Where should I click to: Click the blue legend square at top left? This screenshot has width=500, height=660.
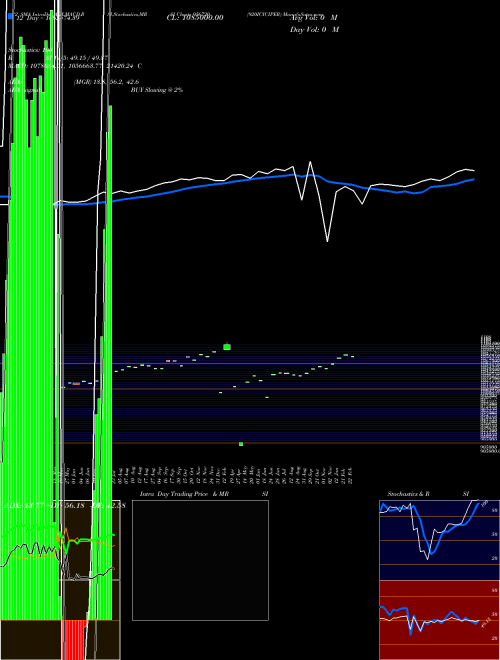click(11, 16)
